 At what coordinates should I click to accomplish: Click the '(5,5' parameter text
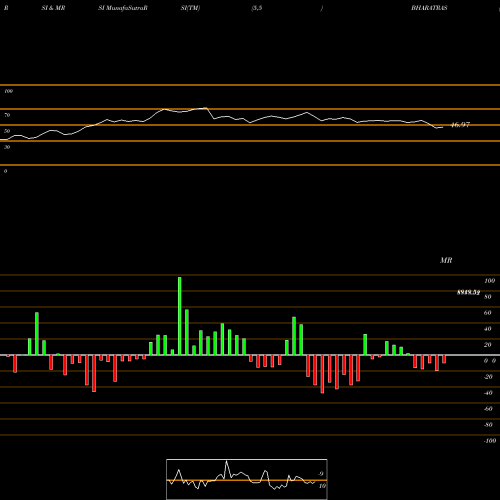pos(257,8)
